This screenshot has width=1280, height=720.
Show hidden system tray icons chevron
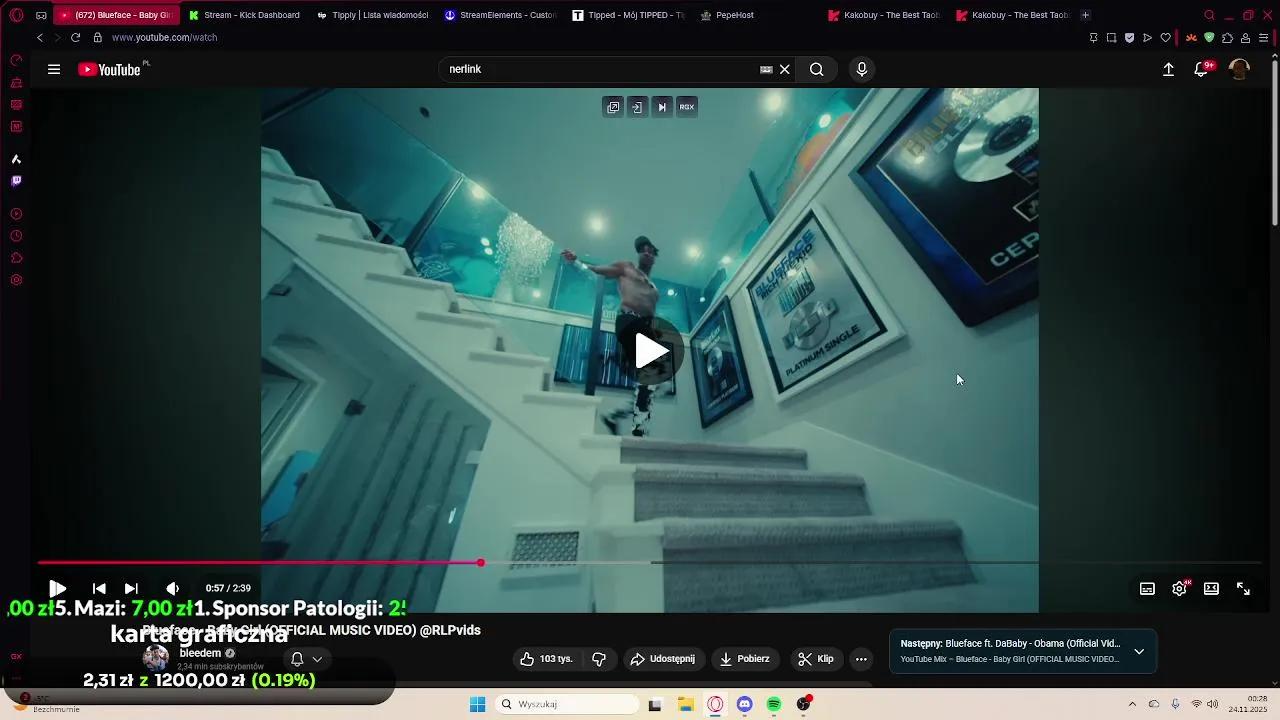point(1132,704)
